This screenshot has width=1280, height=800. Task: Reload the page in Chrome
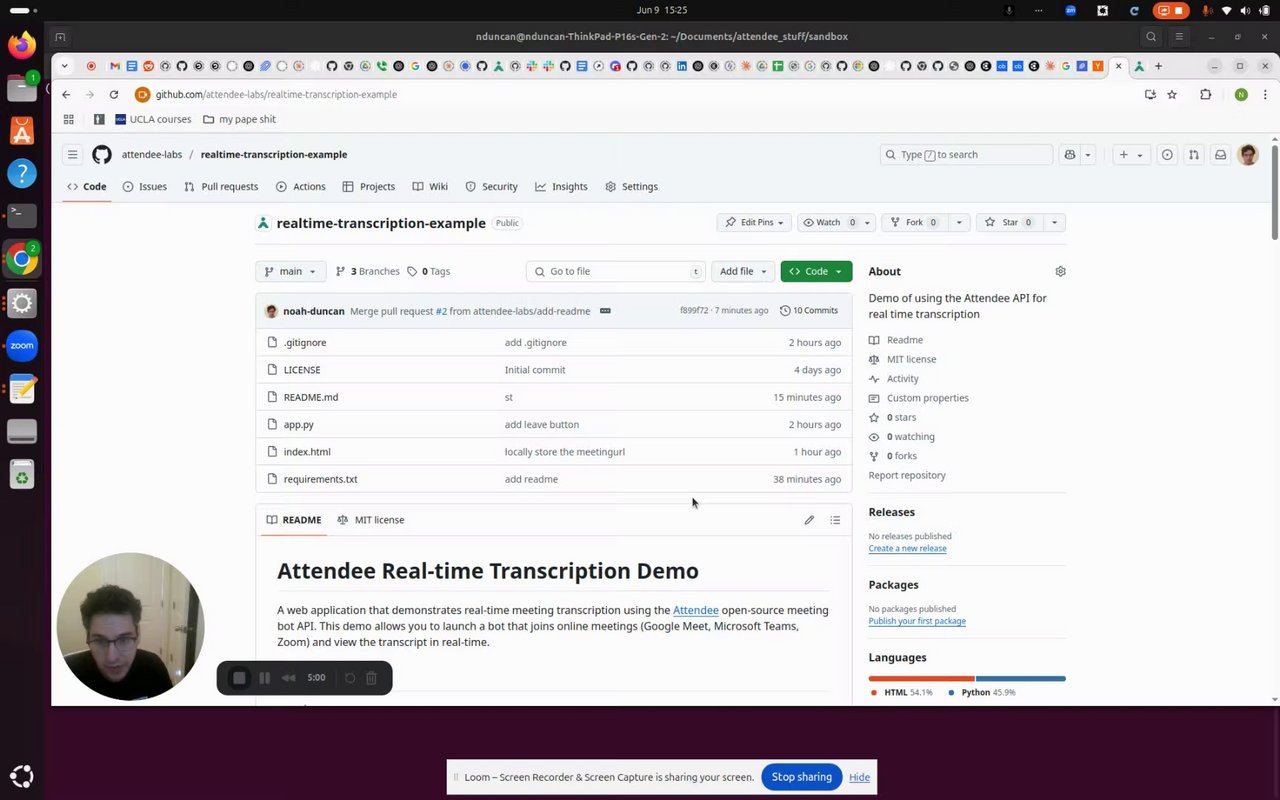click(114, 94)
